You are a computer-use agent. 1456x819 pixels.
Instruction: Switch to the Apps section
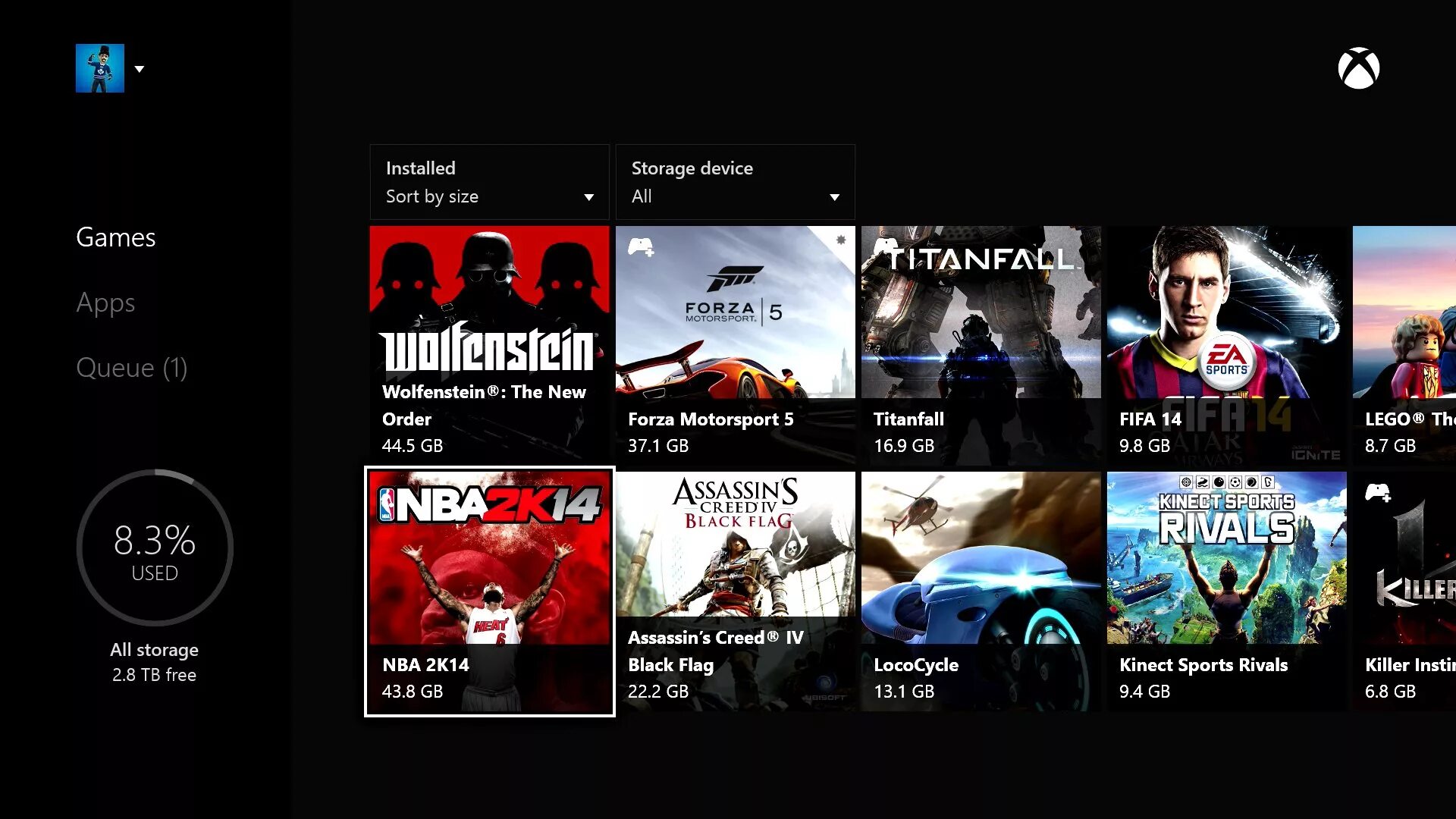coord(105,303)
